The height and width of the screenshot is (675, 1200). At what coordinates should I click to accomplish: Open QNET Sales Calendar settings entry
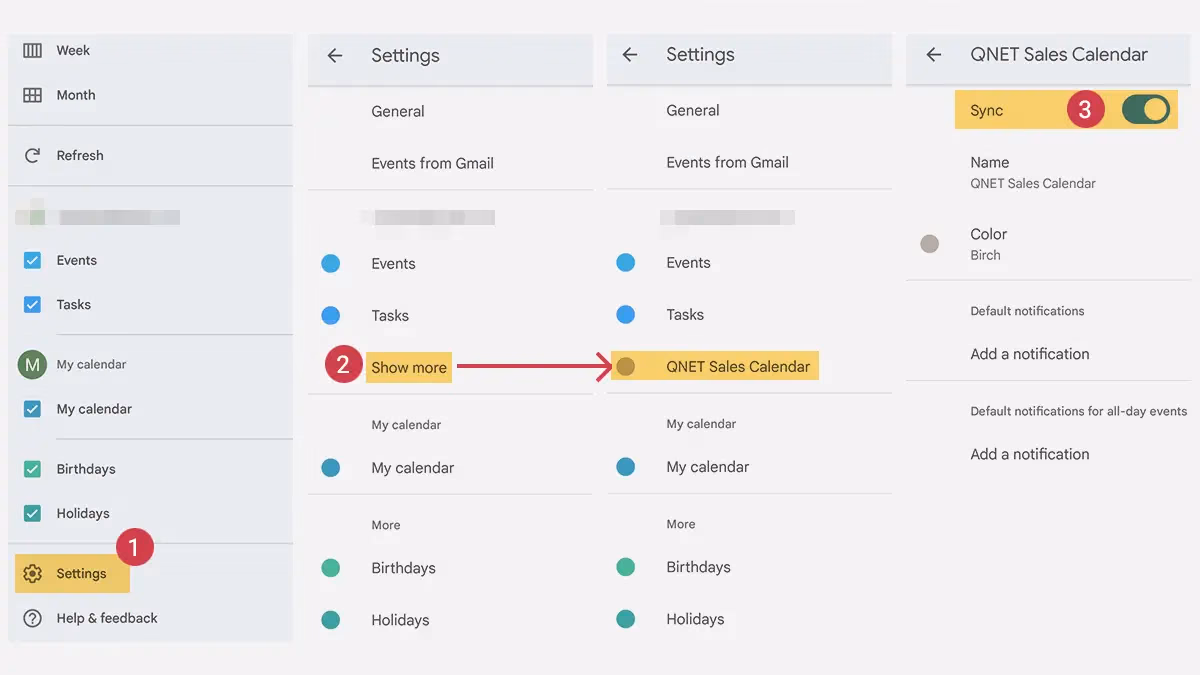tap(714, 366)
